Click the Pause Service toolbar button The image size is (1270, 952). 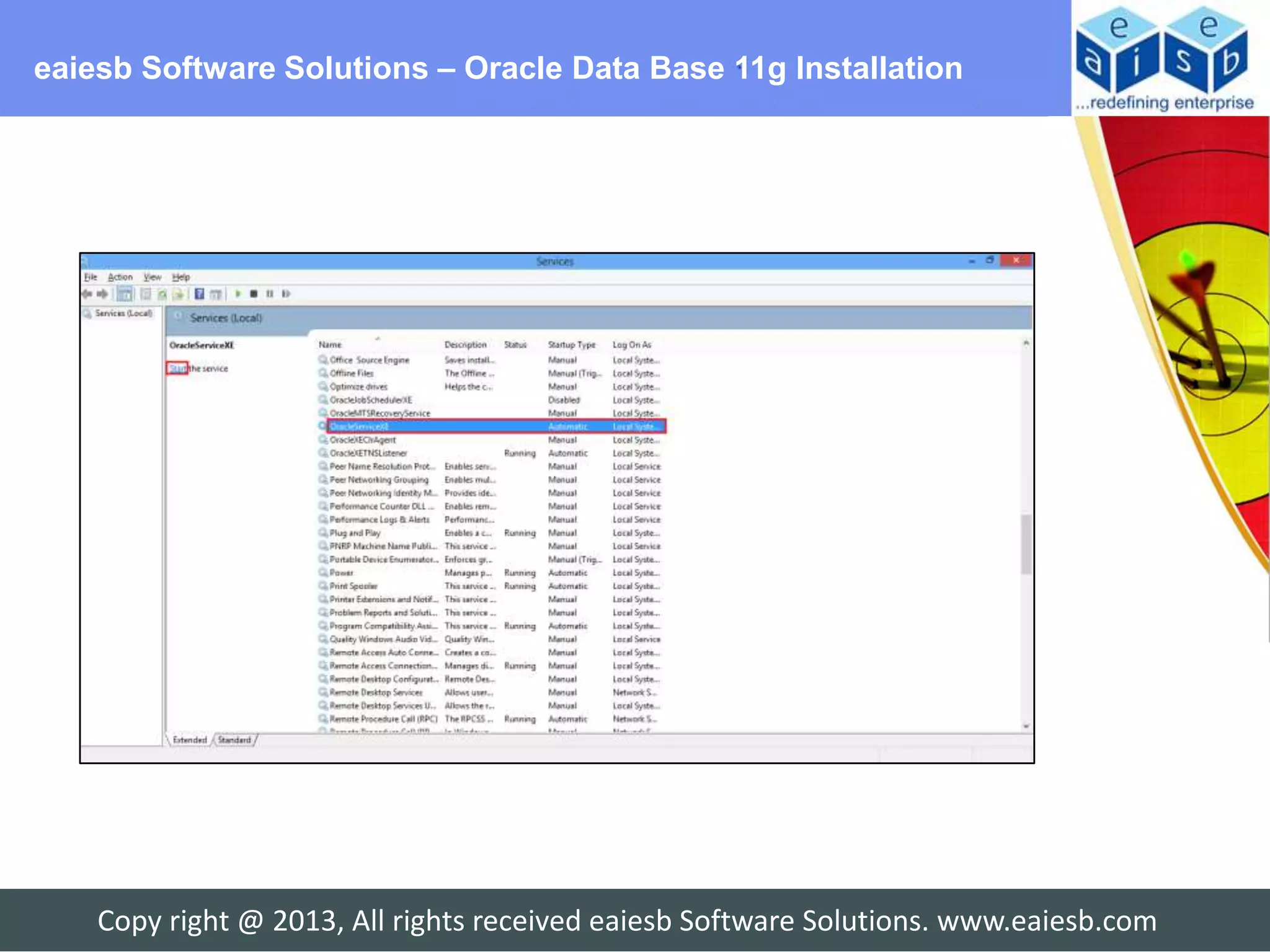pyautogui.click(x=270, y=294)
